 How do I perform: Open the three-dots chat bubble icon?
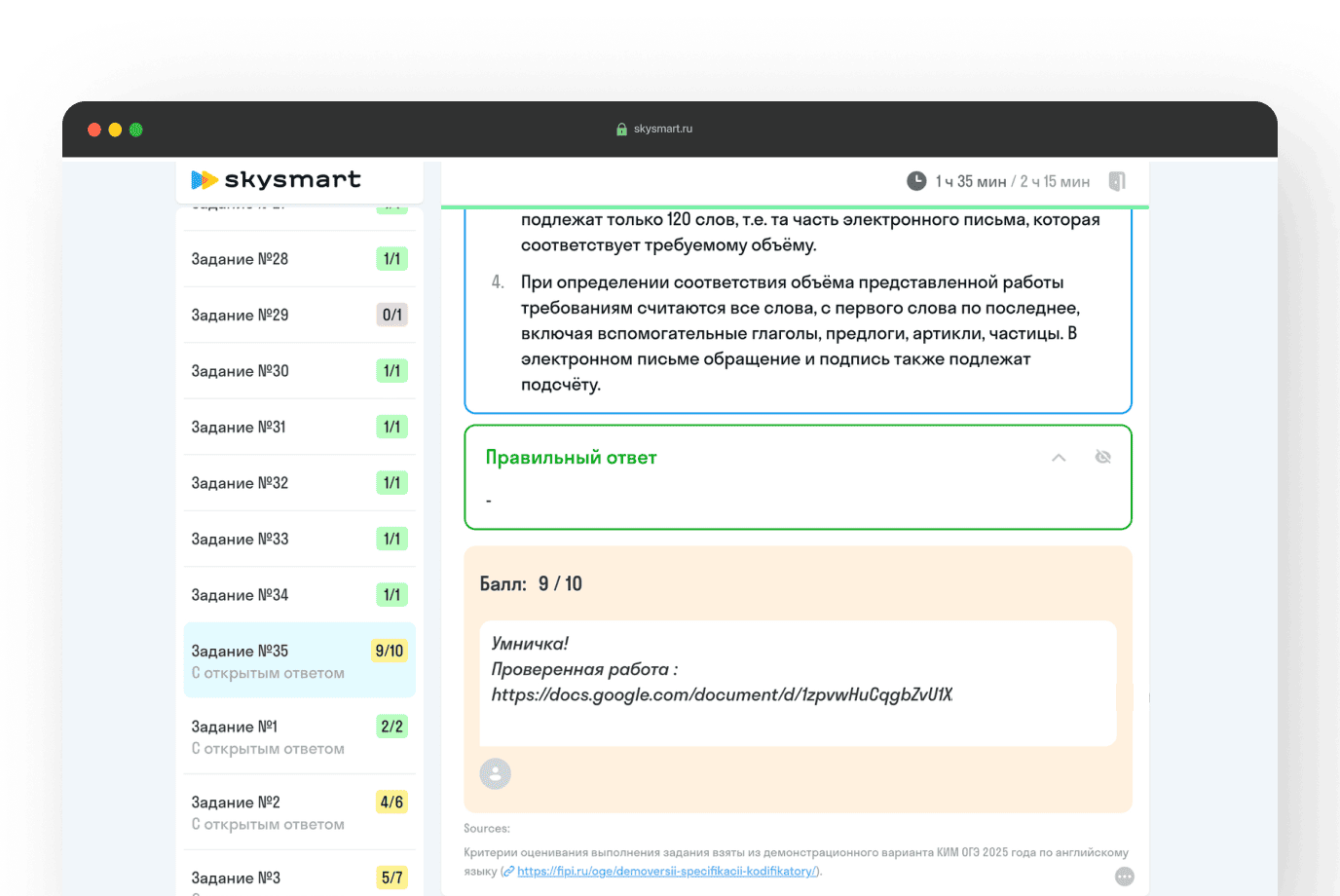tap(1125, 877)
